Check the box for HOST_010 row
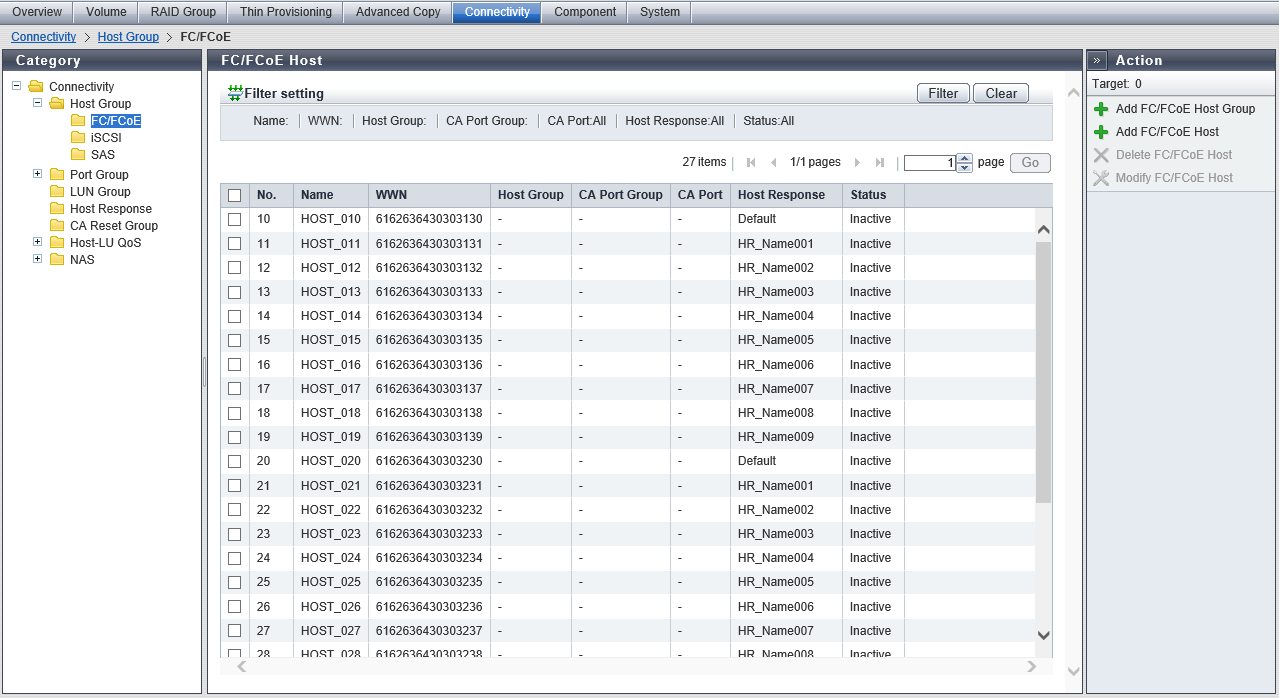 (235, 219)
